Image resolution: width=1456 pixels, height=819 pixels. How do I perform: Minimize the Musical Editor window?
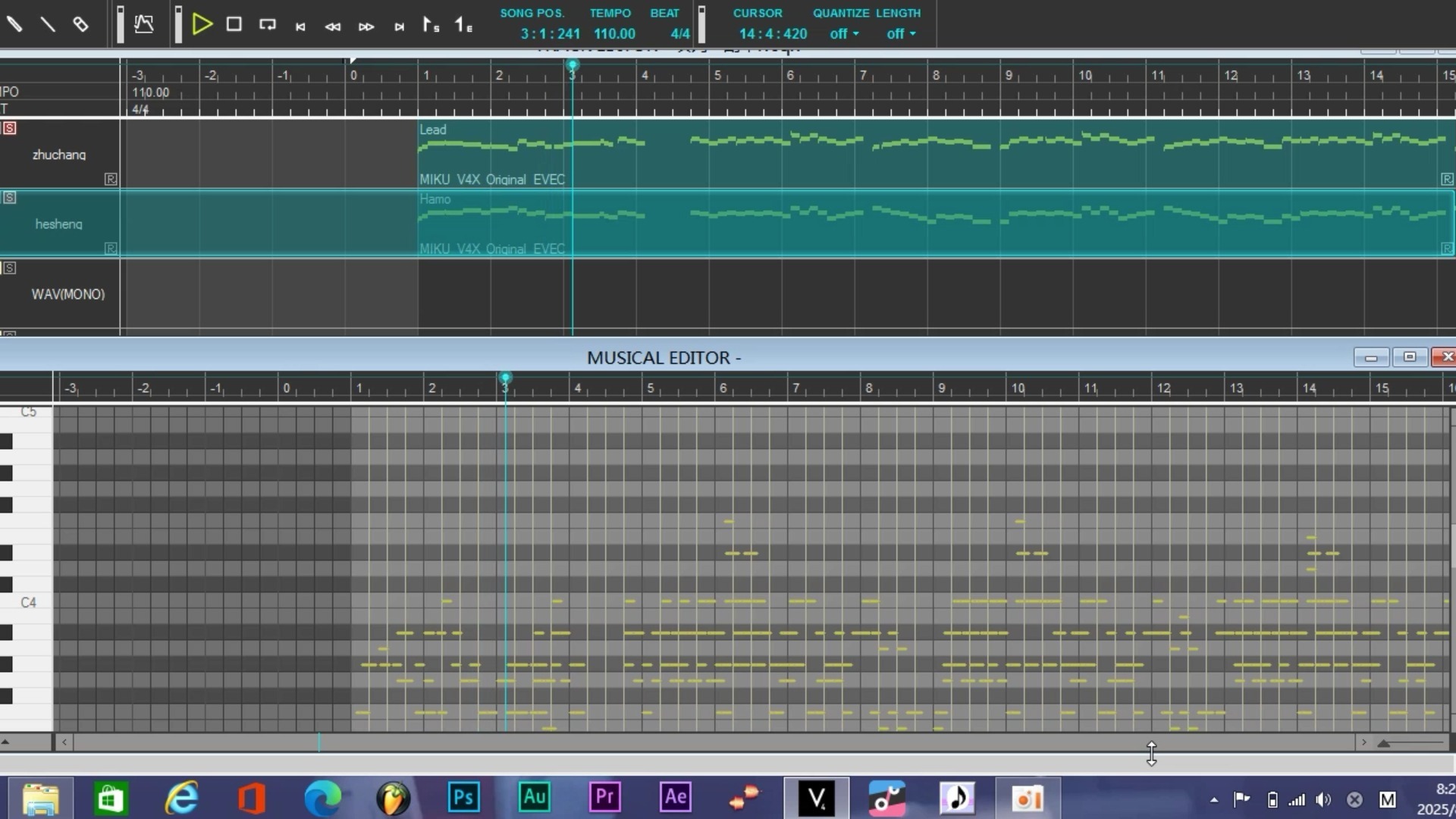(1371, 357)
